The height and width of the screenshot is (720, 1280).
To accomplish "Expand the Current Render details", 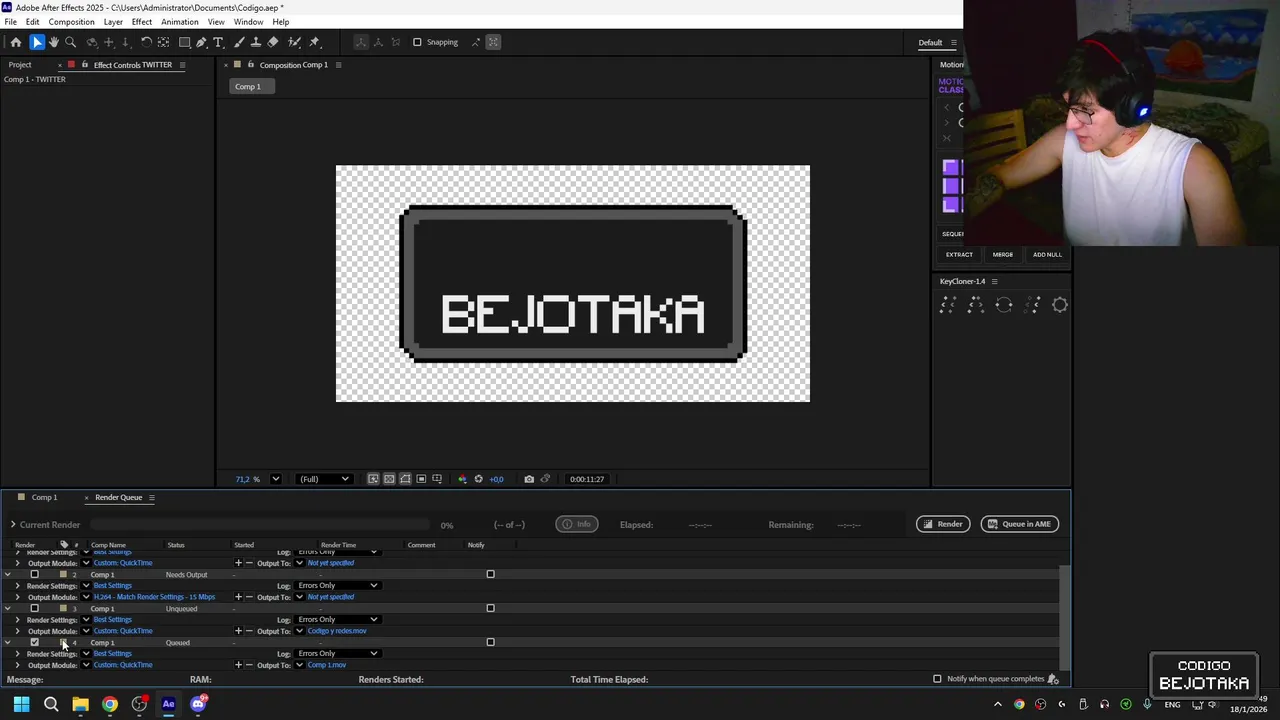I will 13,524.
